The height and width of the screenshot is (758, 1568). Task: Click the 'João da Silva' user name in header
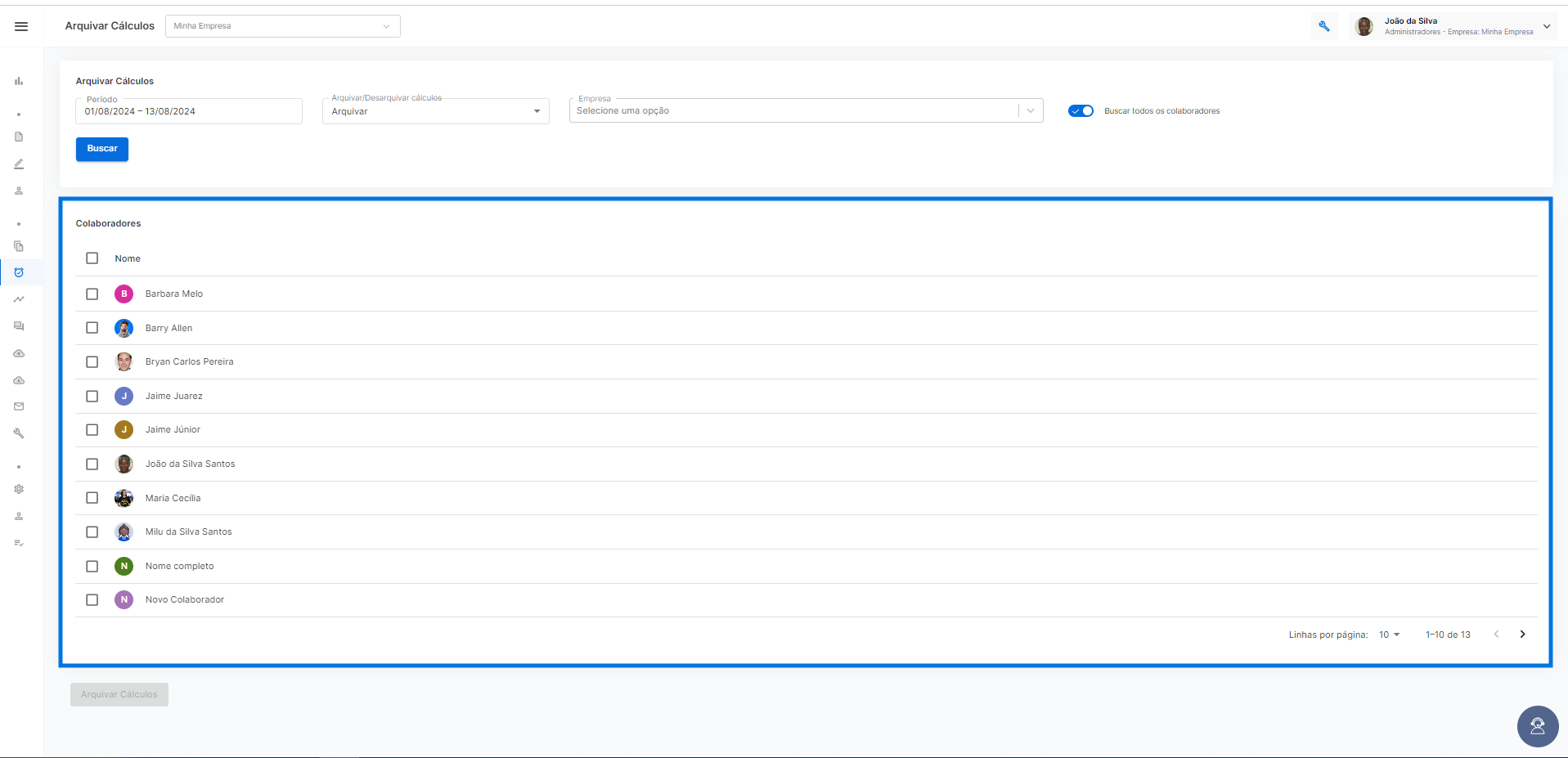[1411, 21]
